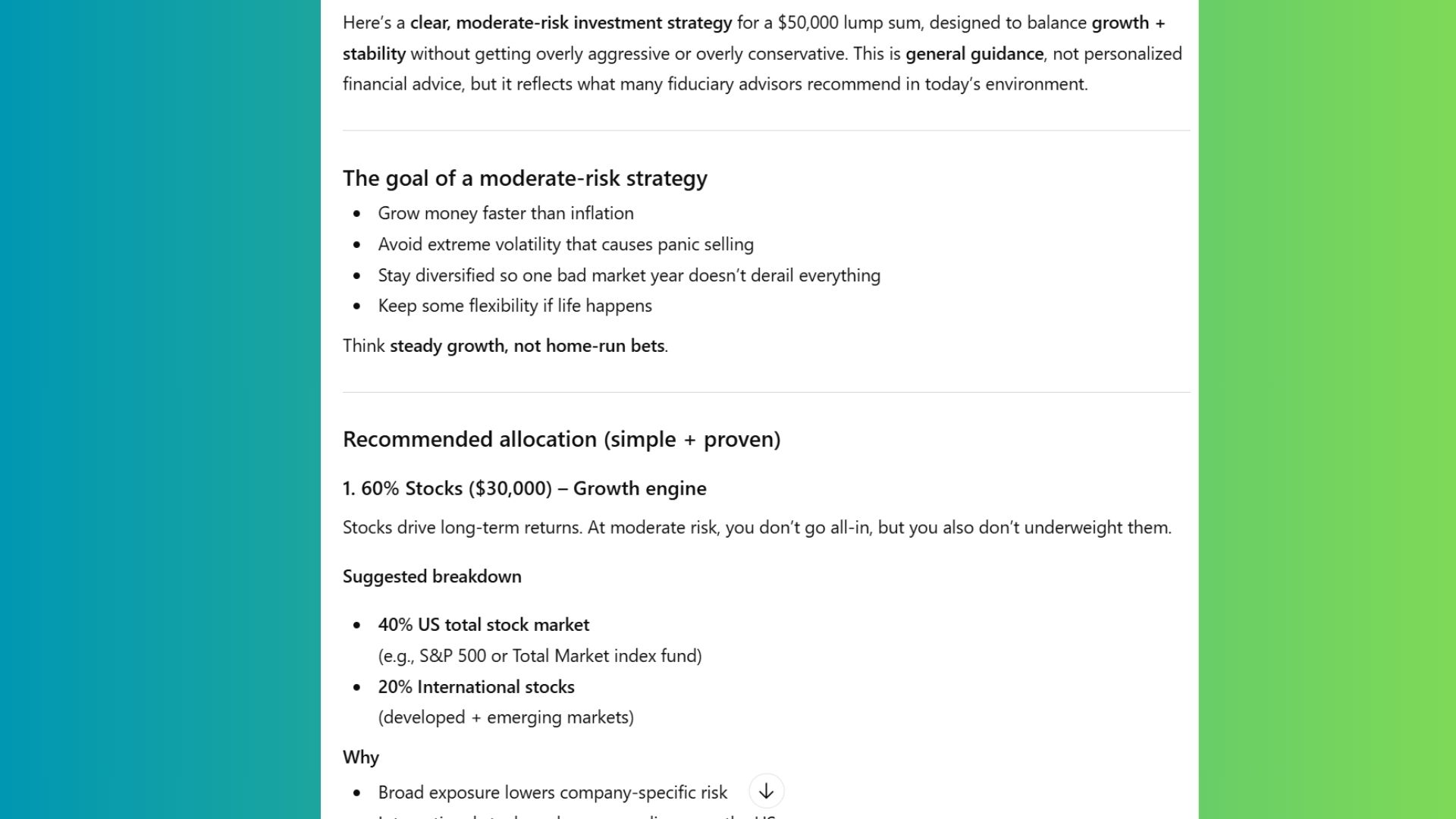Click 'Avoid extreme volatility that causes panic selling'
This screenshot has height=819, width=1456.
(x=565, y=244)
